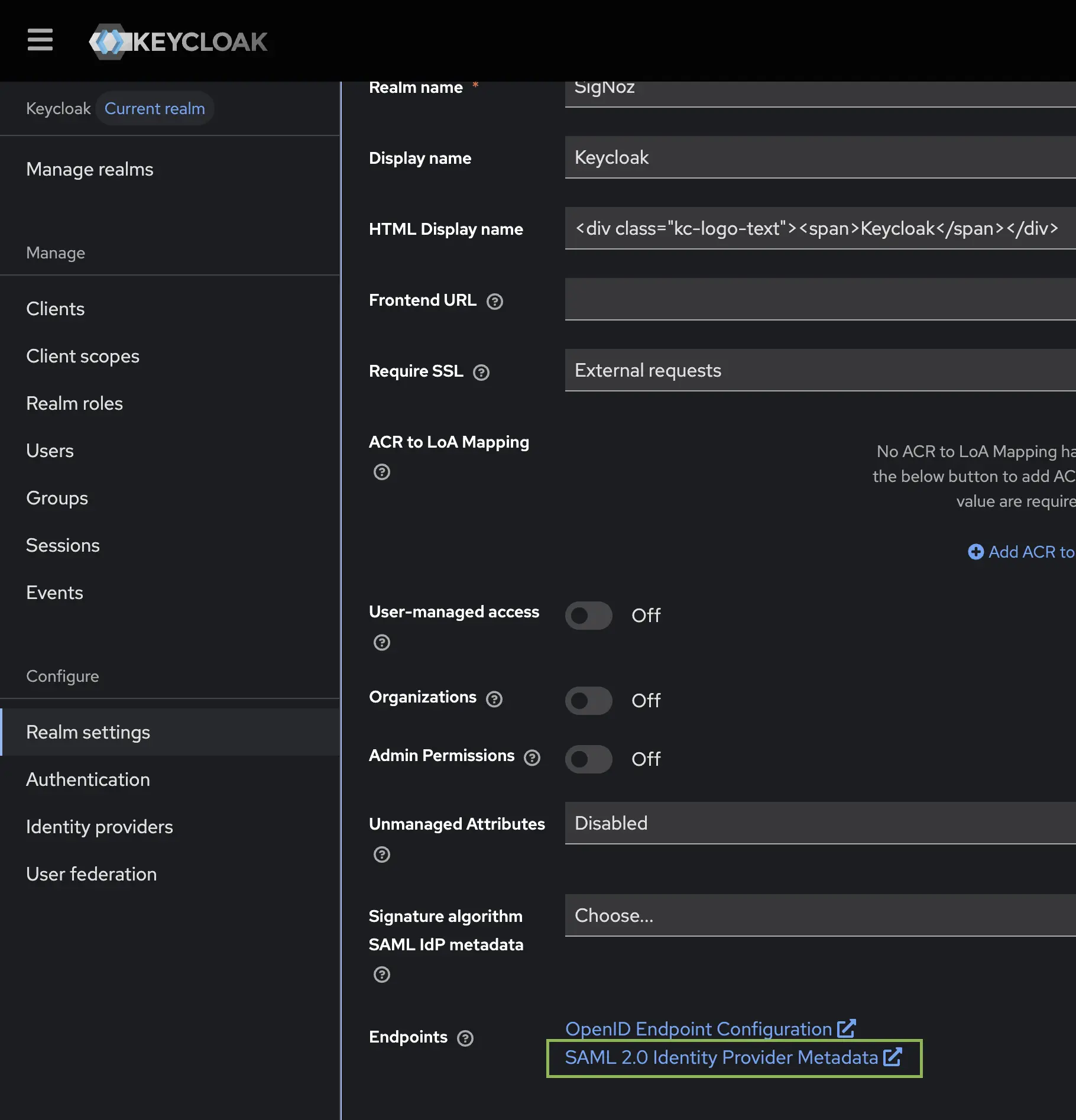
Task: Click the Off label beside Admin Permissions
Action: [646, 759]
